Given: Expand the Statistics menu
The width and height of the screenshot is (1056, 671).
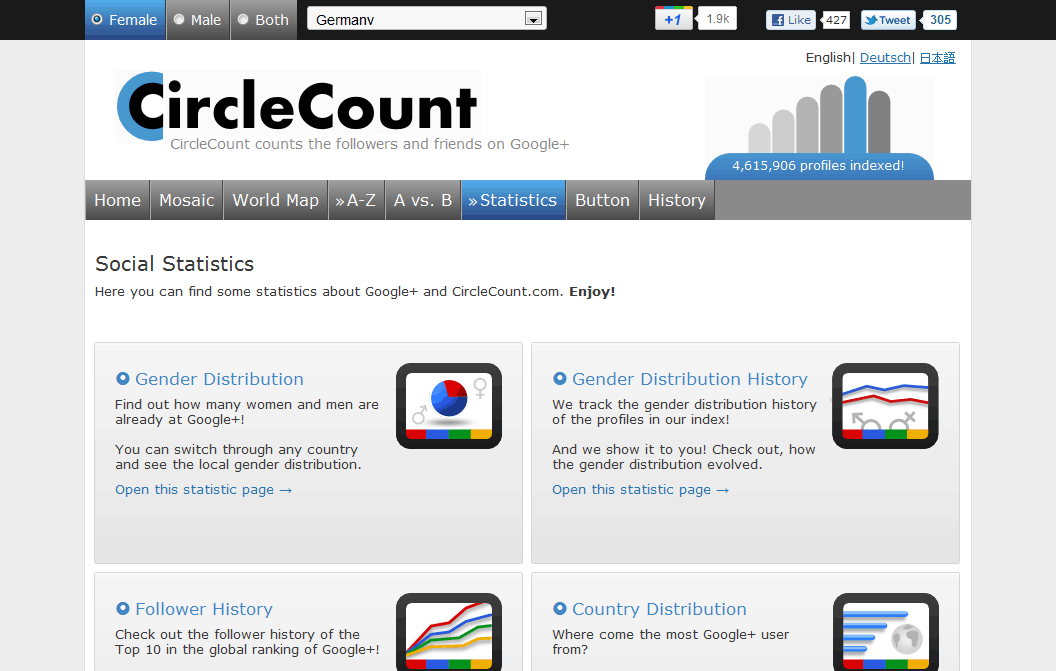Looking at the screenshot, I should [x=513, y=200].
